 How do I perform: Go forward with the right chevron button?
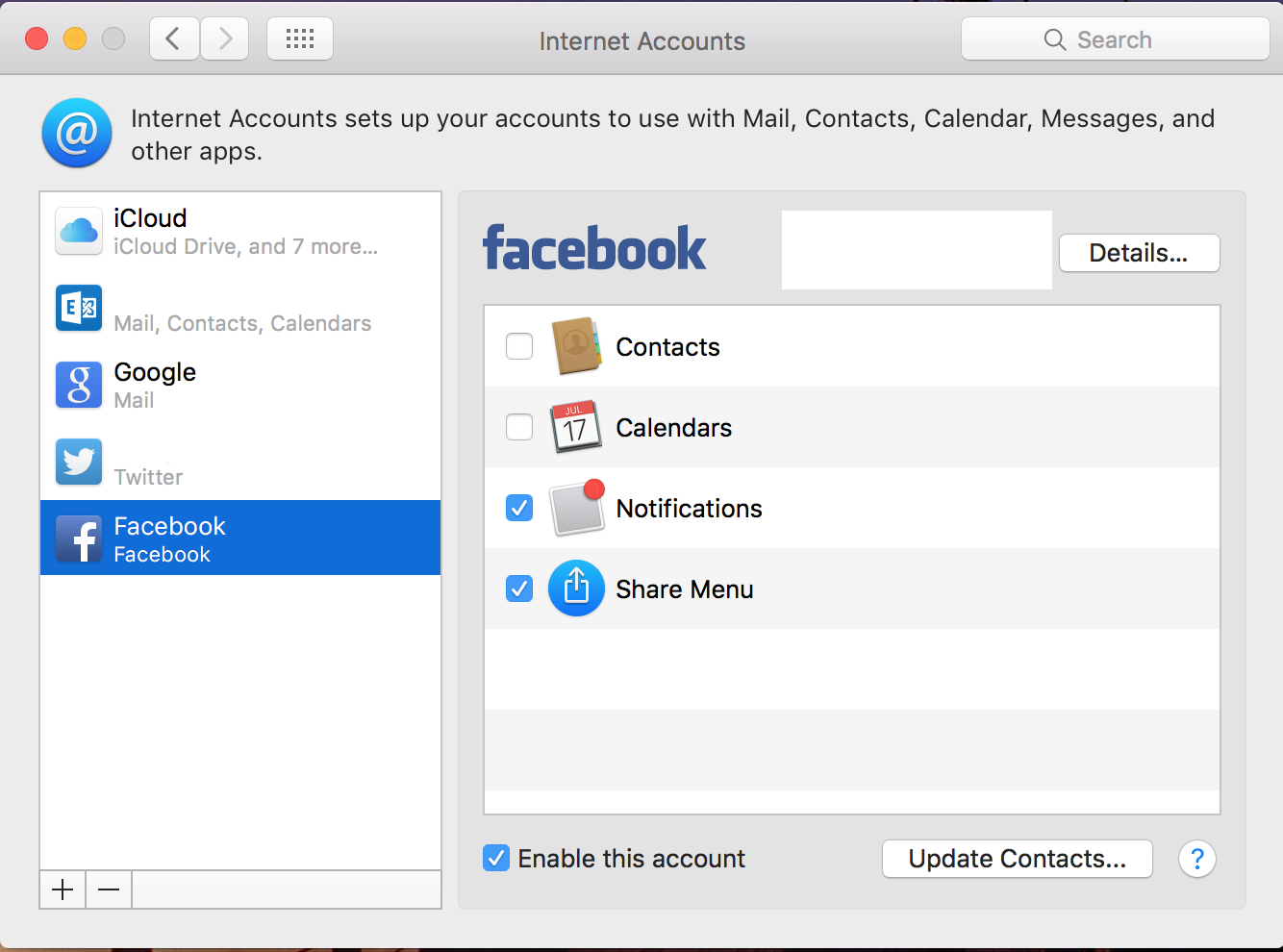coord(224,39)
